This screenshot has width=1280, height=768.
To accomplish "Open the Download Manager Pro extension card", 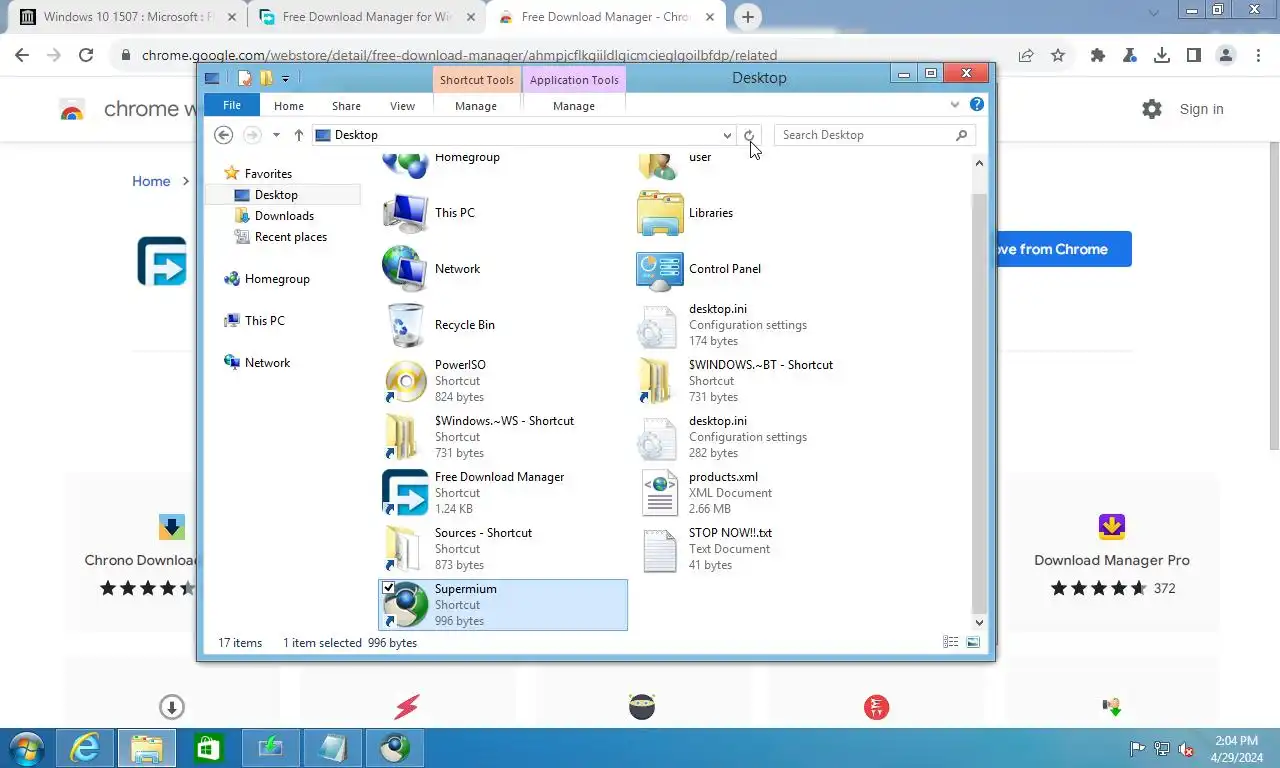I will click(x=1111, y=552).
